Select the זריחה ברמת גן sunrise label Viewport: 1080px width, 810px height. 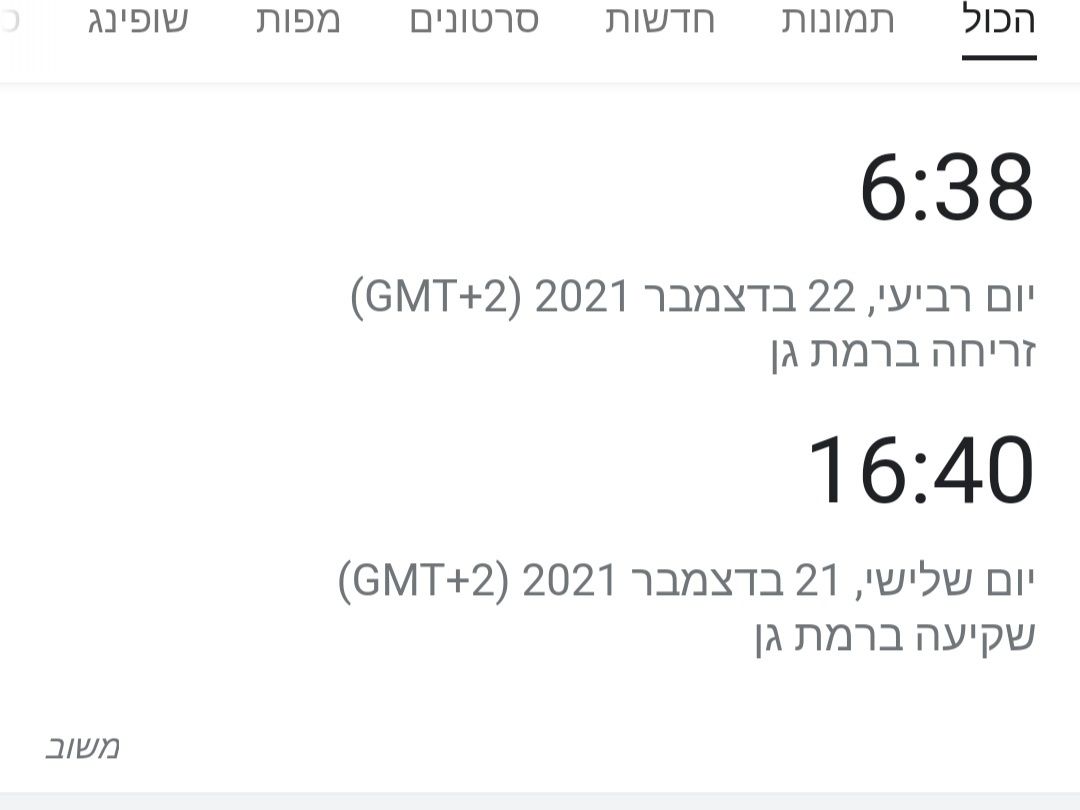pos(903,352)
